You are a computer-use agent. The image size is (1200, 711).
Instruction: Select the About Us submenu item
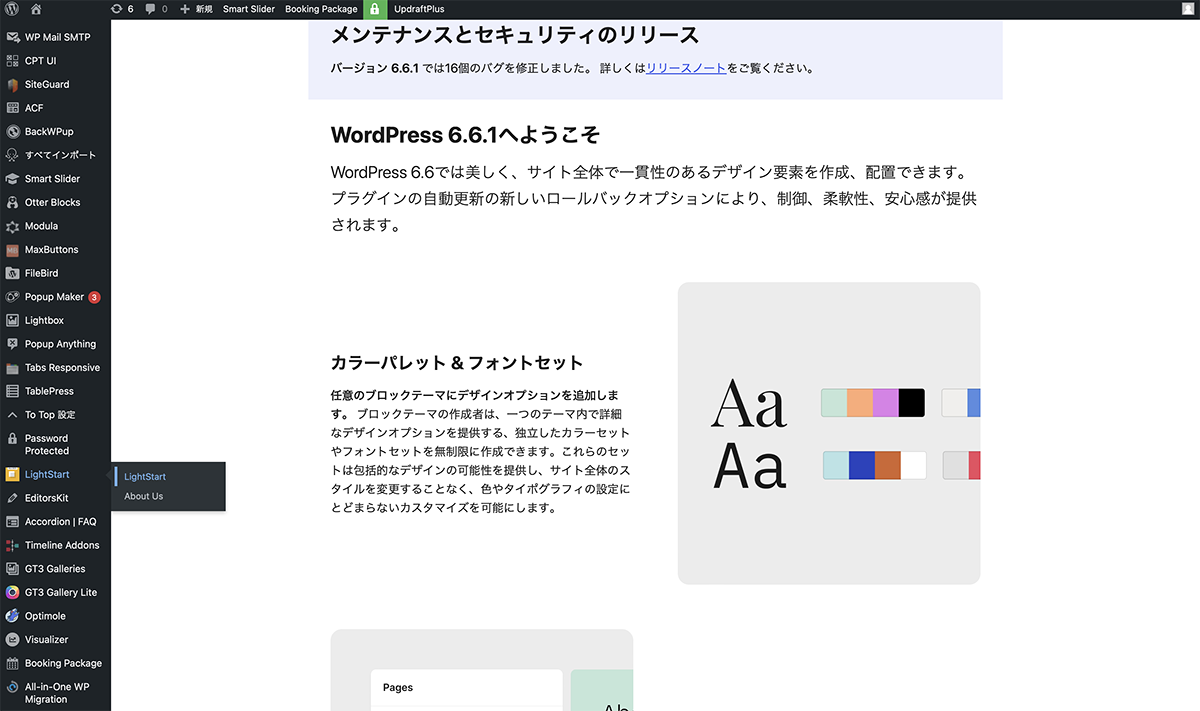[143, 497]
